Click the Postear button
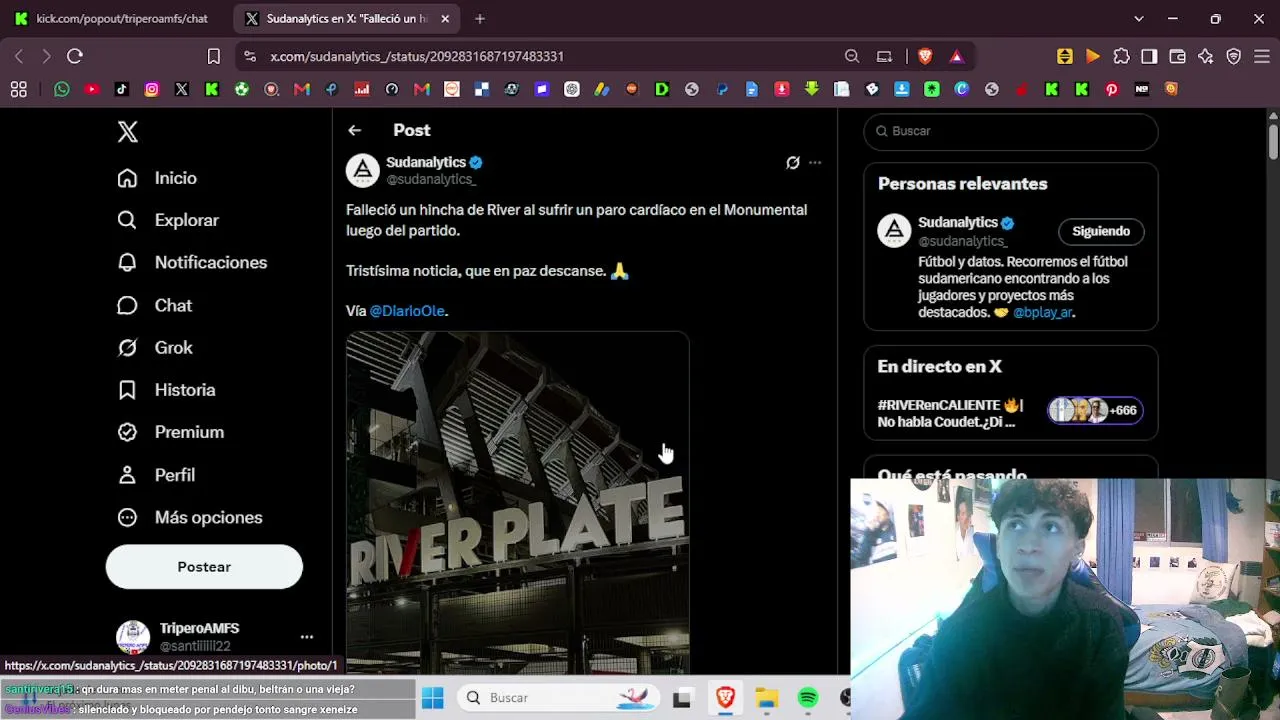 204,567
